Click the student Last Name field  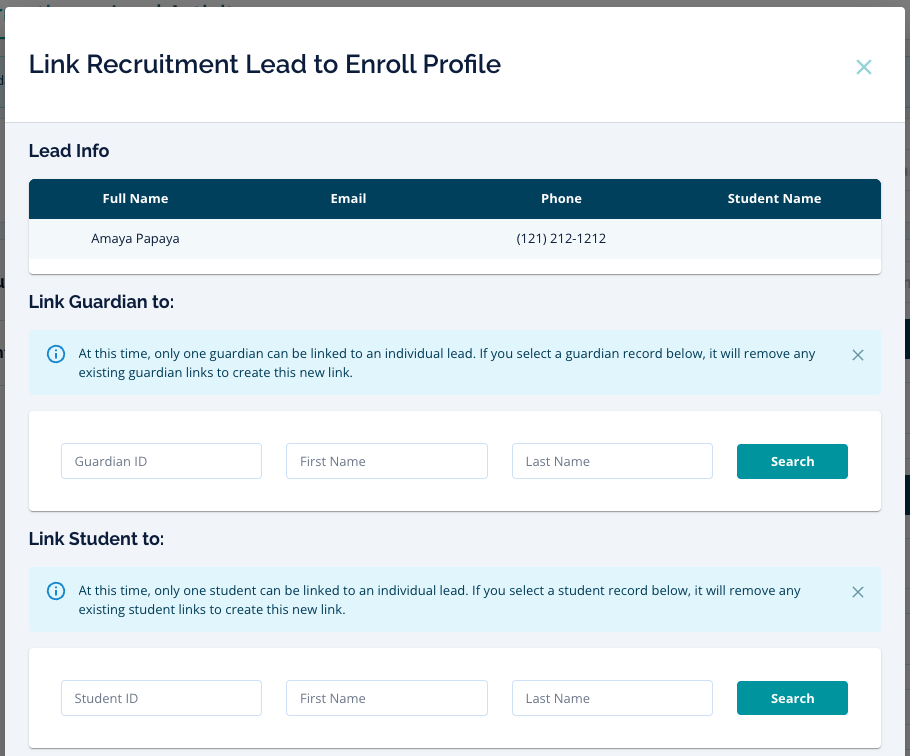(612, 699)
